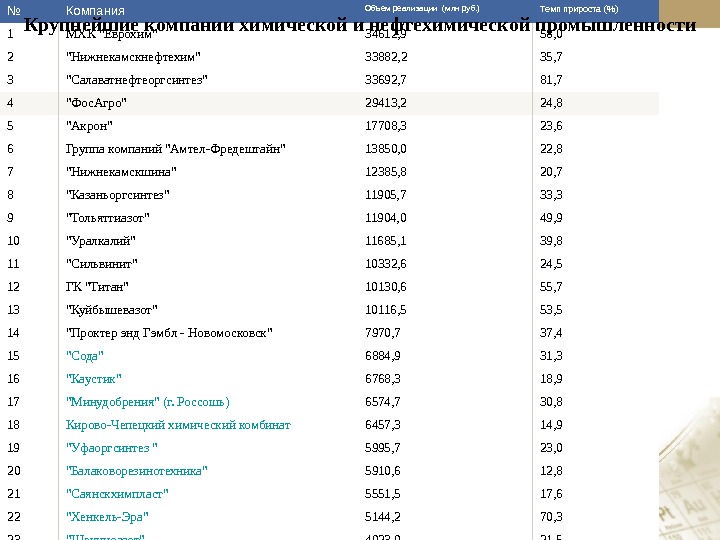Screen dimensions: 720x540
Task: Click the sales value 10116,5
Action: [385, 309]
